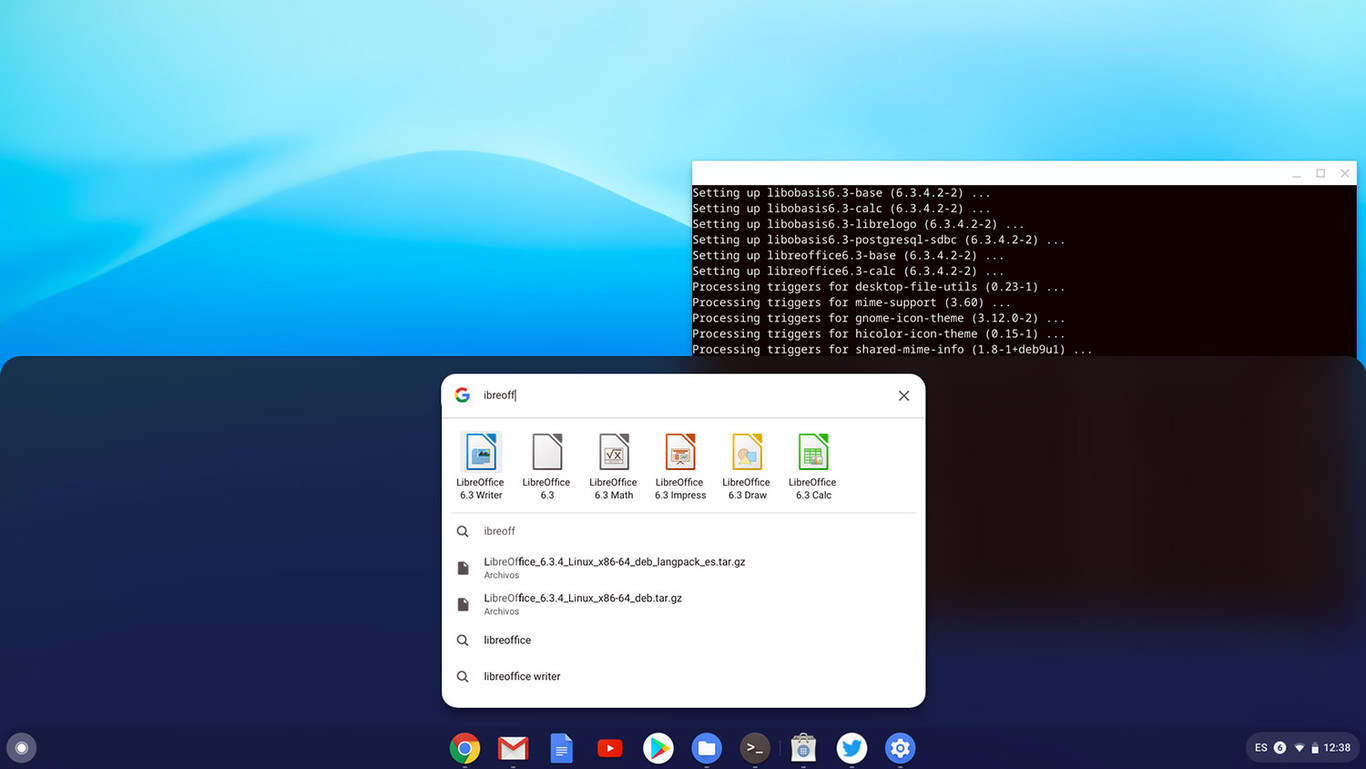Screen dimensions: 1366x769
Task: Open Twitter from the shelf
Action: [x=851, y=747]
